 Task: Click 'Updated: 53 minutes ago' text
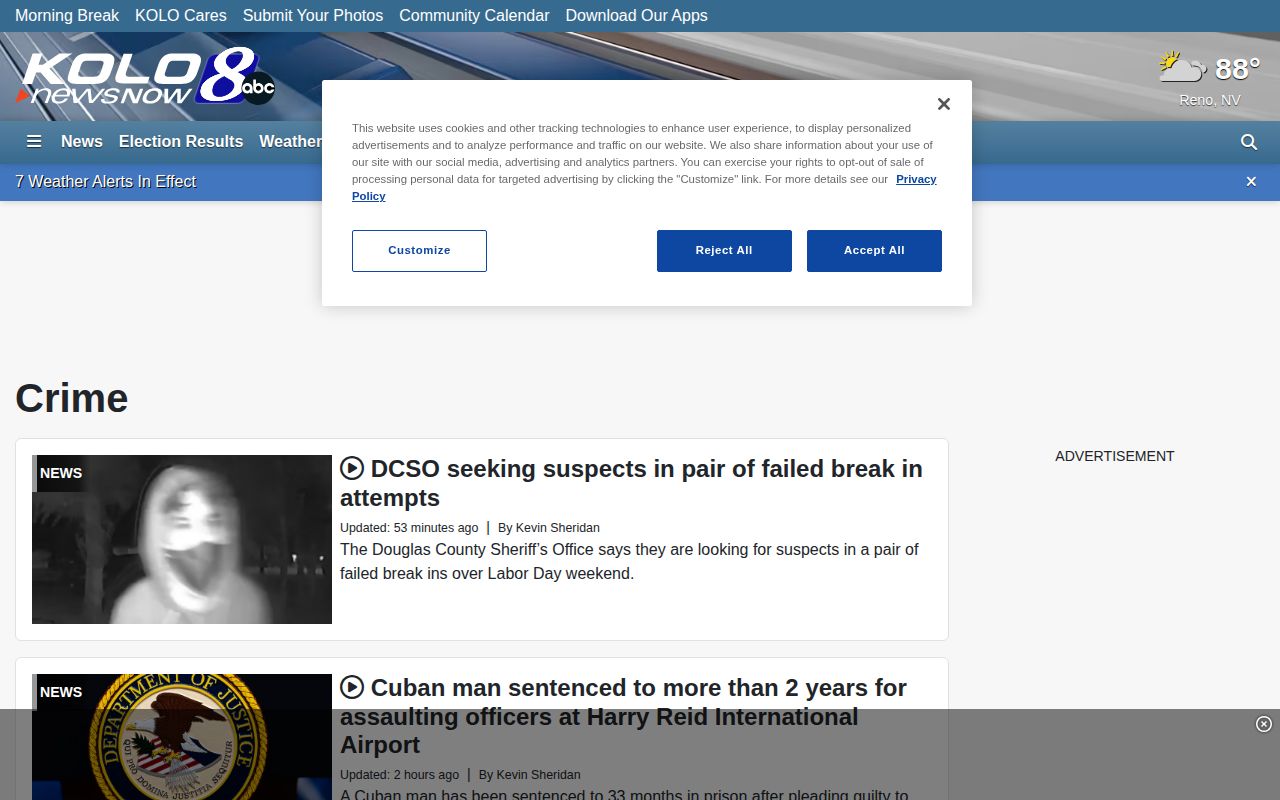click(409, 527)
